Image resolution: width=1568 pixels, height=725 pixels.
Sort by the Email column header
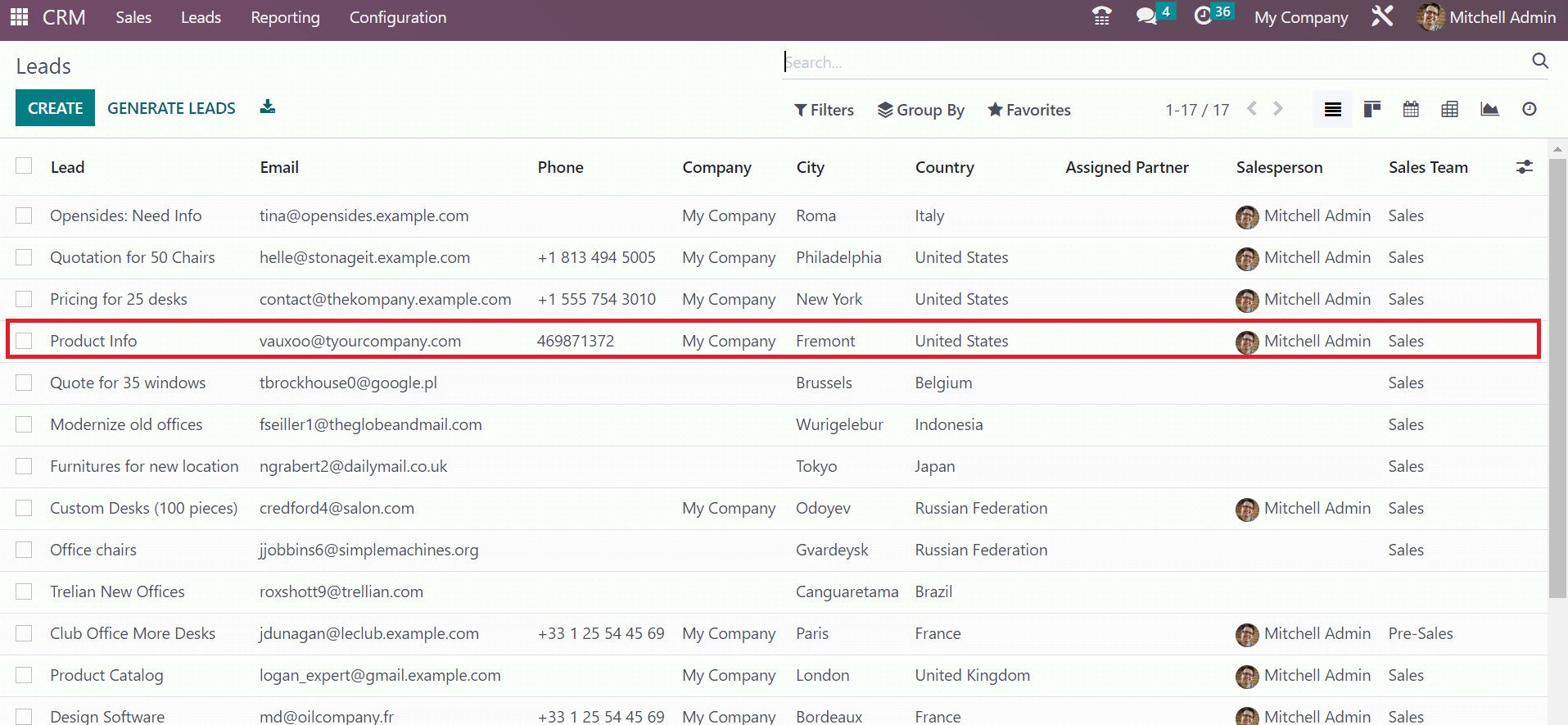(x=279, y=167)
